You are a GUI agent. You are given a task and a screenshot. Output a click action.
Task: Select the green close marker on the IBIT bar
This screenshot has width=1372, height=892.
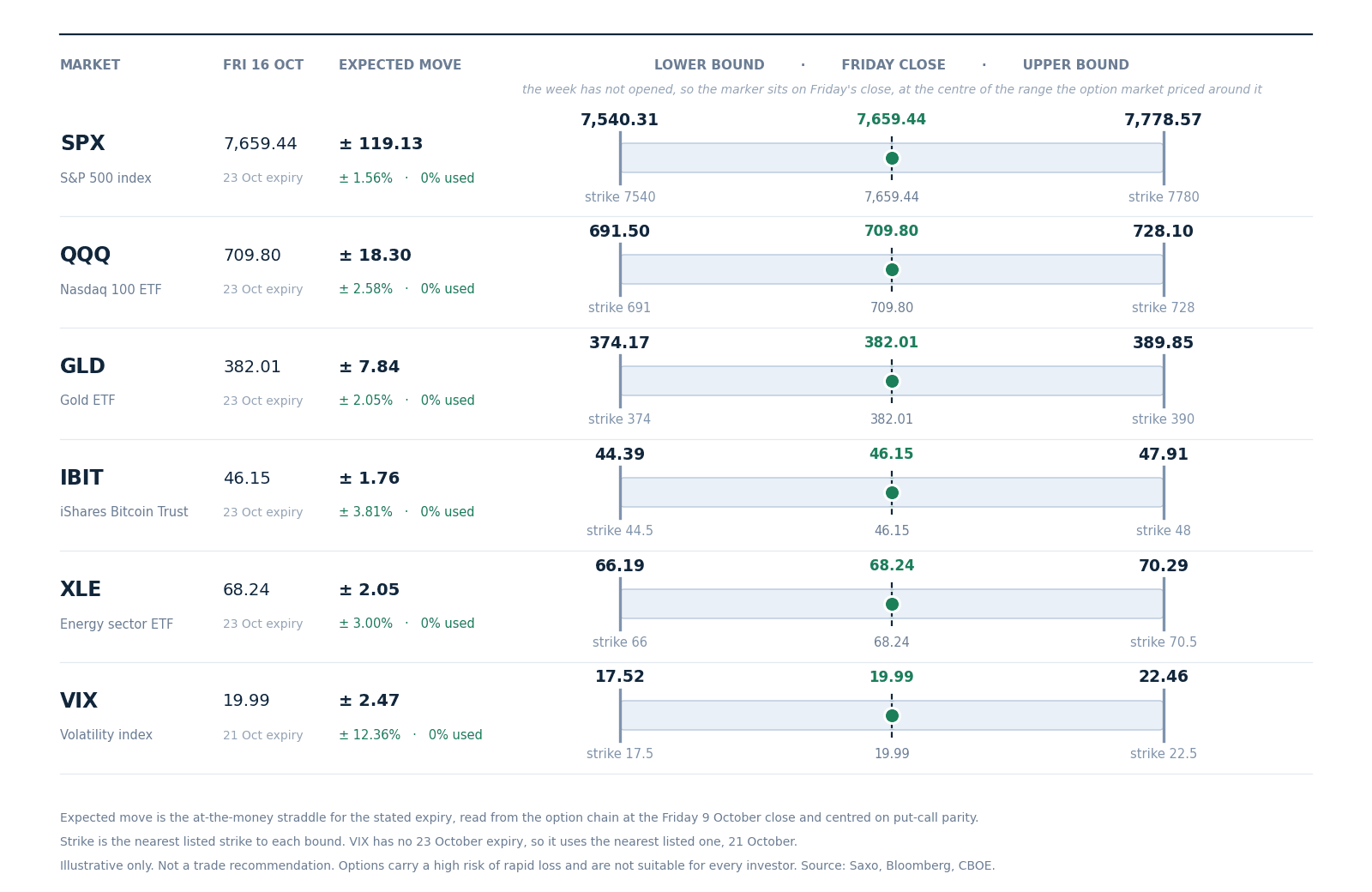[x=892, y=492]
